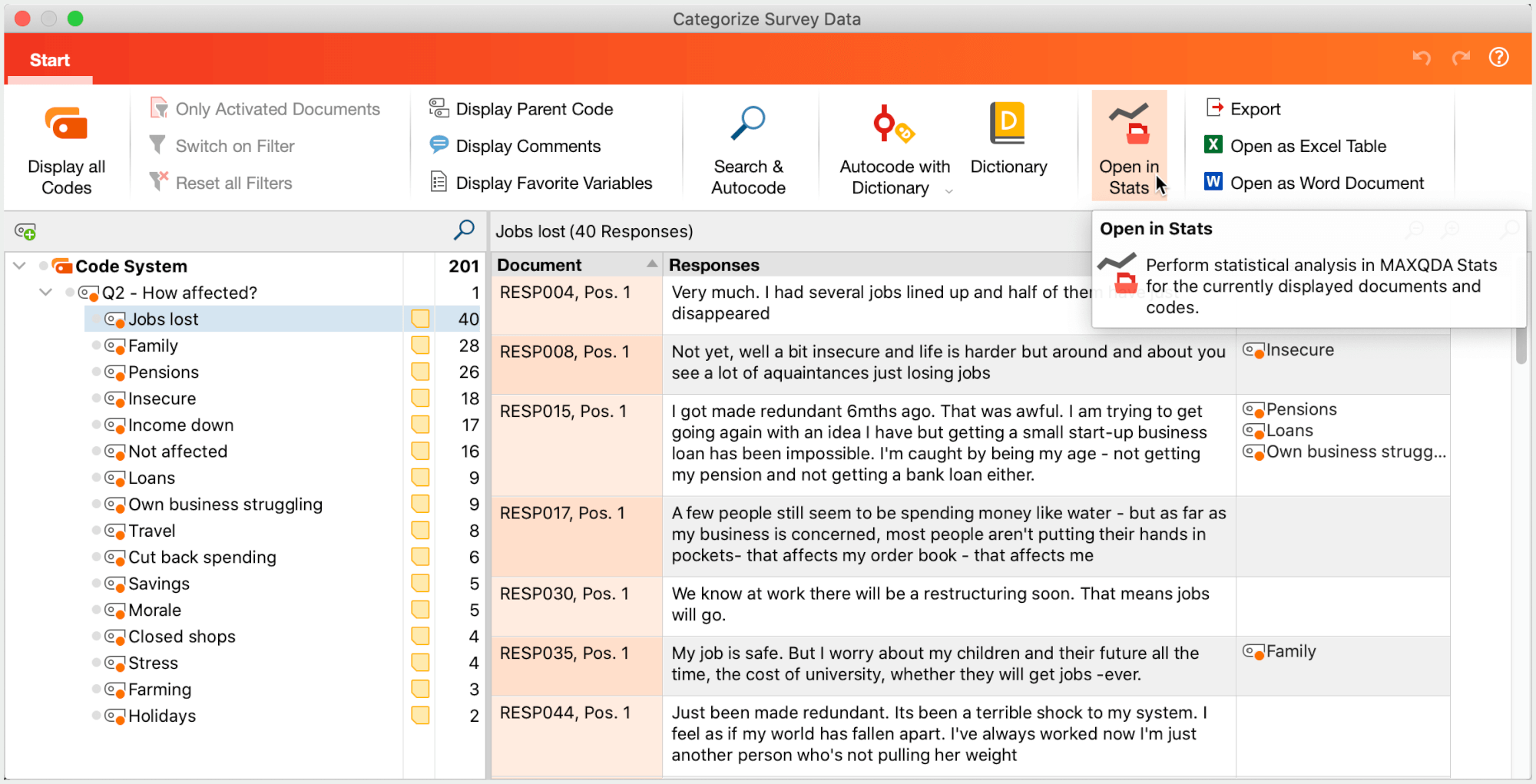Open help with the question mark button
Viewport: 1536px width, 784px height.
coord(1498,57)
